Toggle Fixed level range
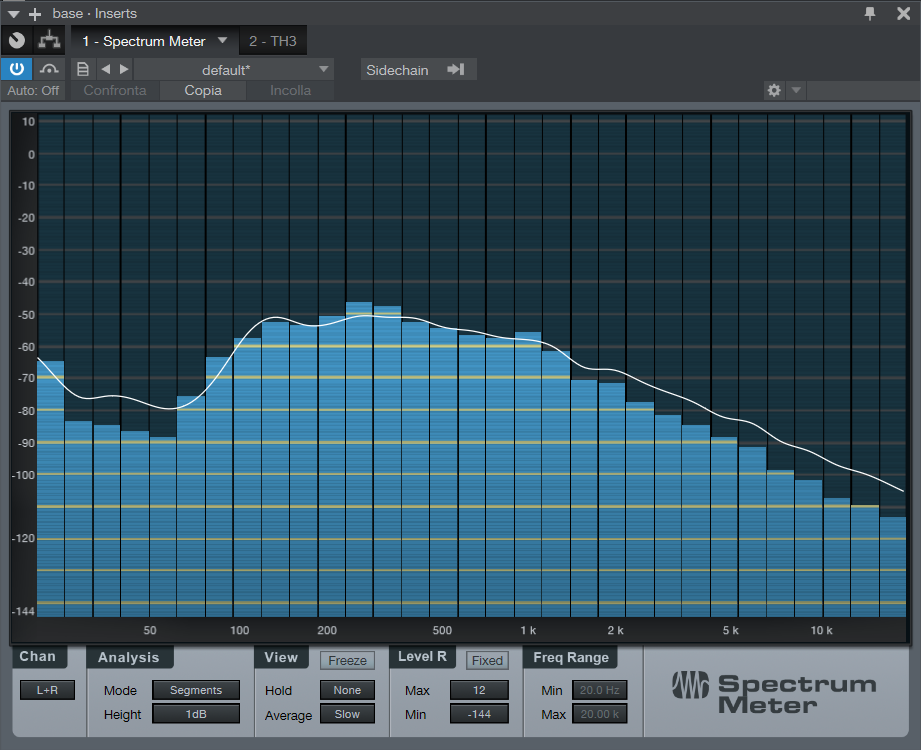 click(x=487, y=660)
